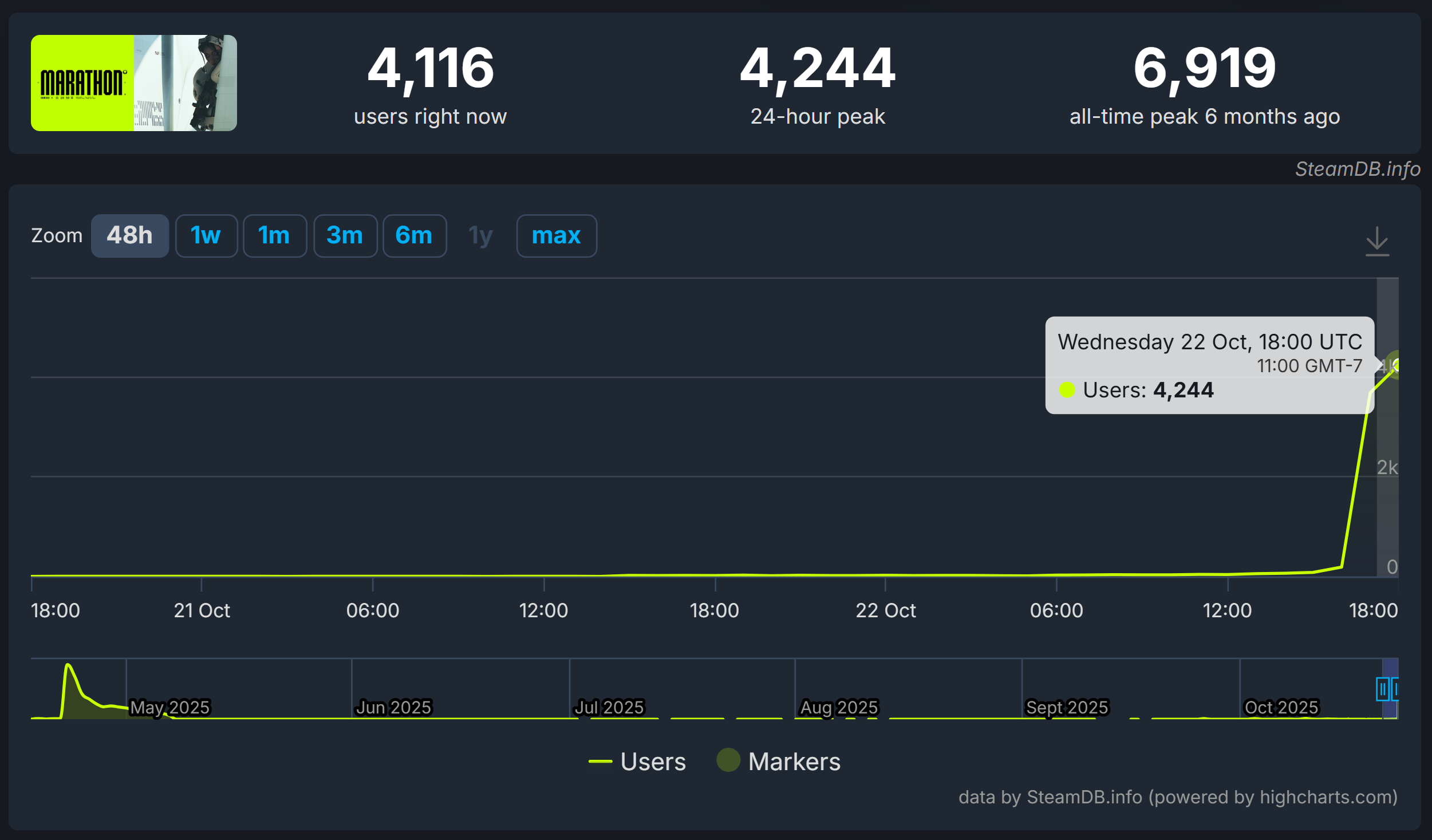Click the May 2025 peak in navigator
1432x840 pixels.
(68, 667)
